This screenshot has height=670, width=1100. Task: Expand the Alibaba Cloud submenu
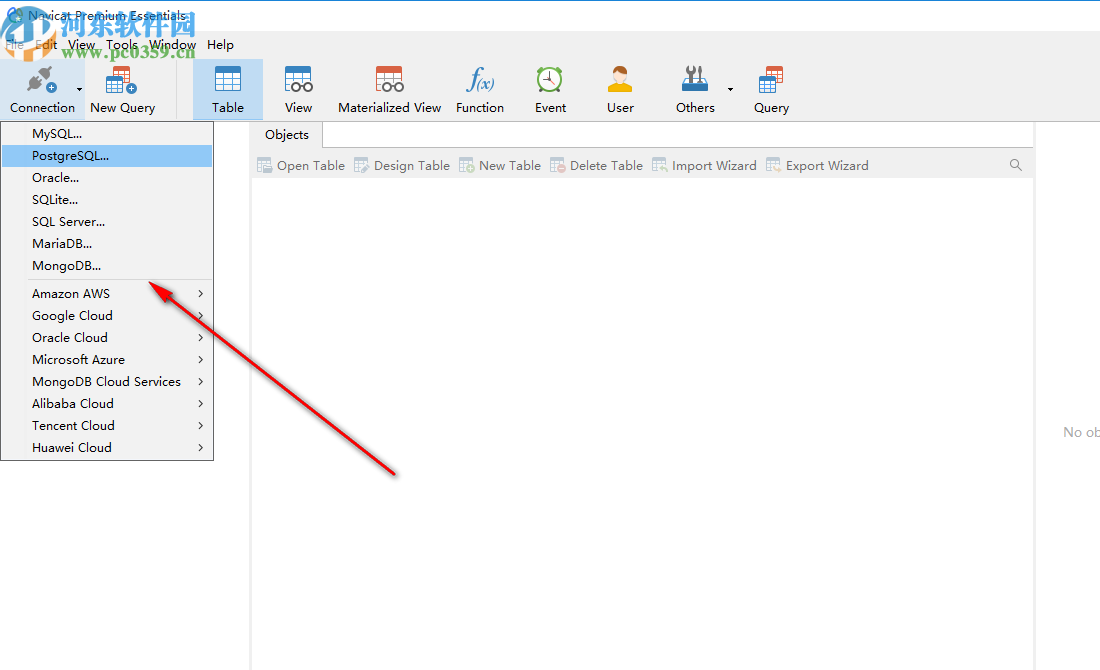point(107,403)
